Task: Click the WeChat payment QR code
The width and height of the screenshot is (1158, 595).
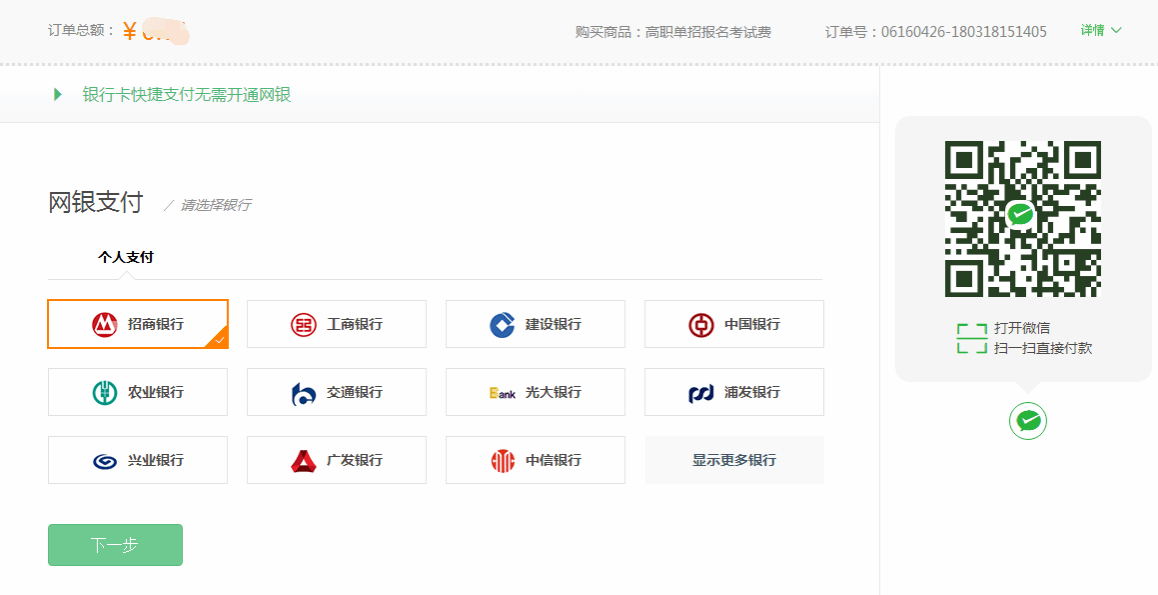Action: tap(1023, 219)
